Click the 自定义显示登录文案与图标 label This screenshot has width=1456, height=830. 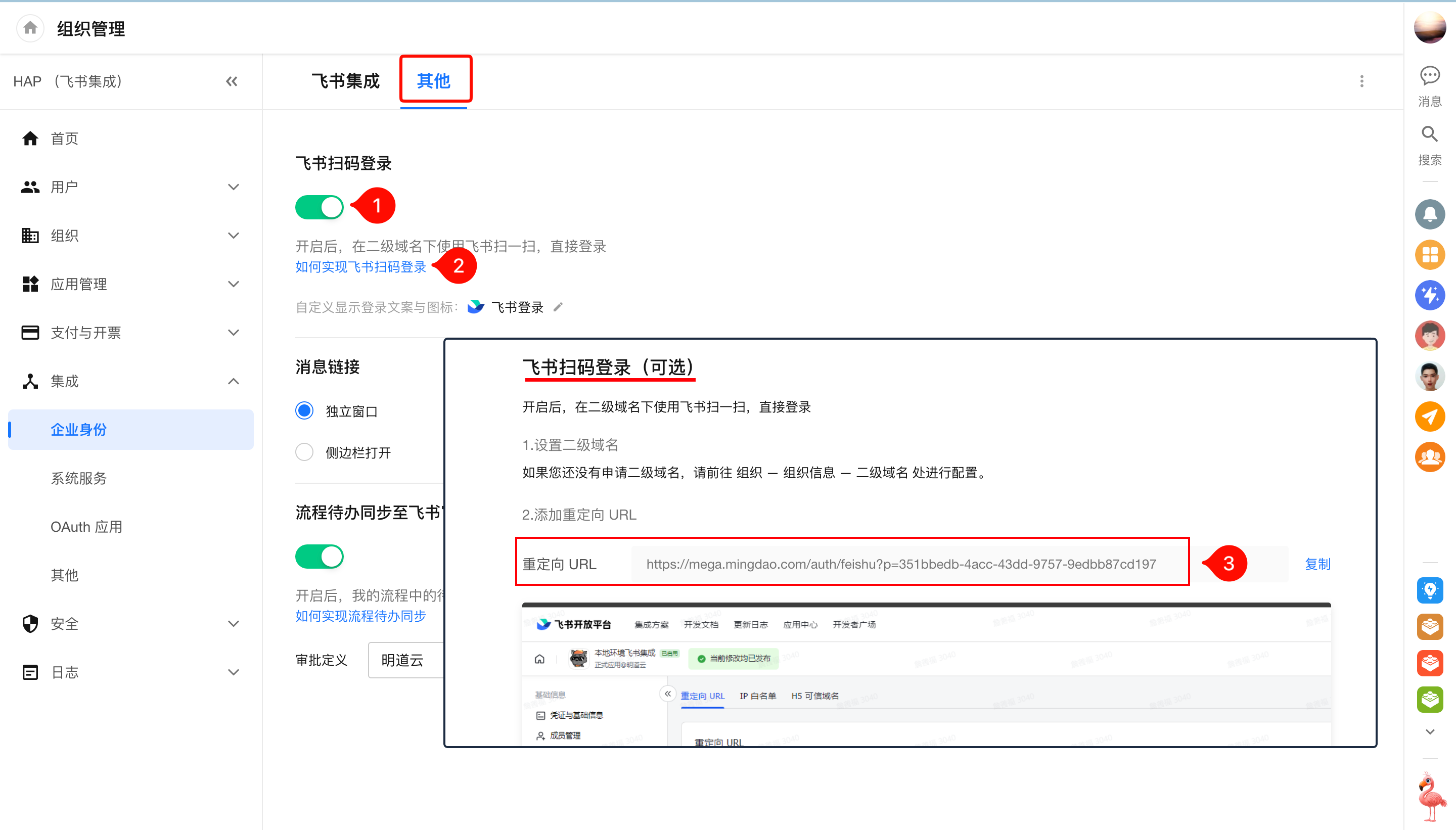click(x=377, y=307)
